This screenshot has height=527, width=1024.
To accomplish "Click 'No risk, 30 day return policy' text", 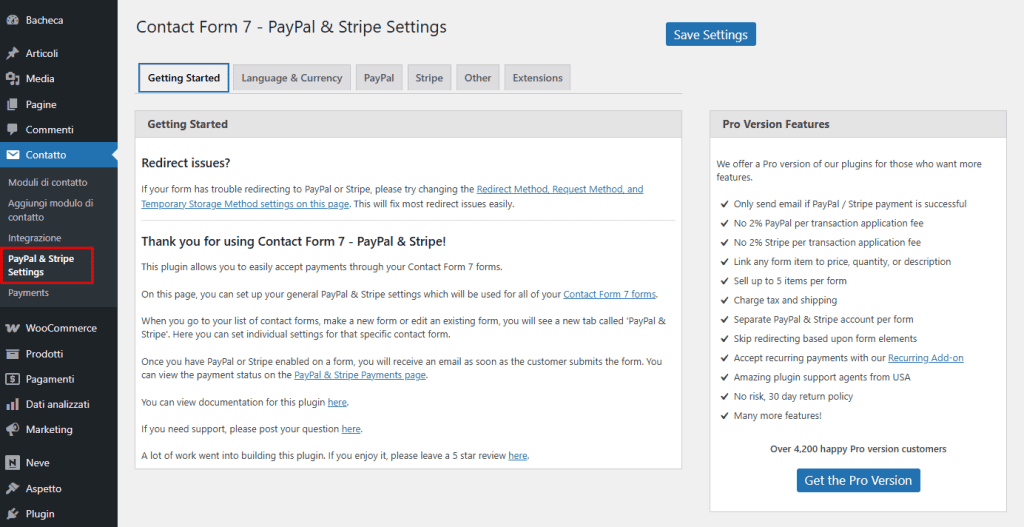I will pyautogui.click(x=793, y=396).
